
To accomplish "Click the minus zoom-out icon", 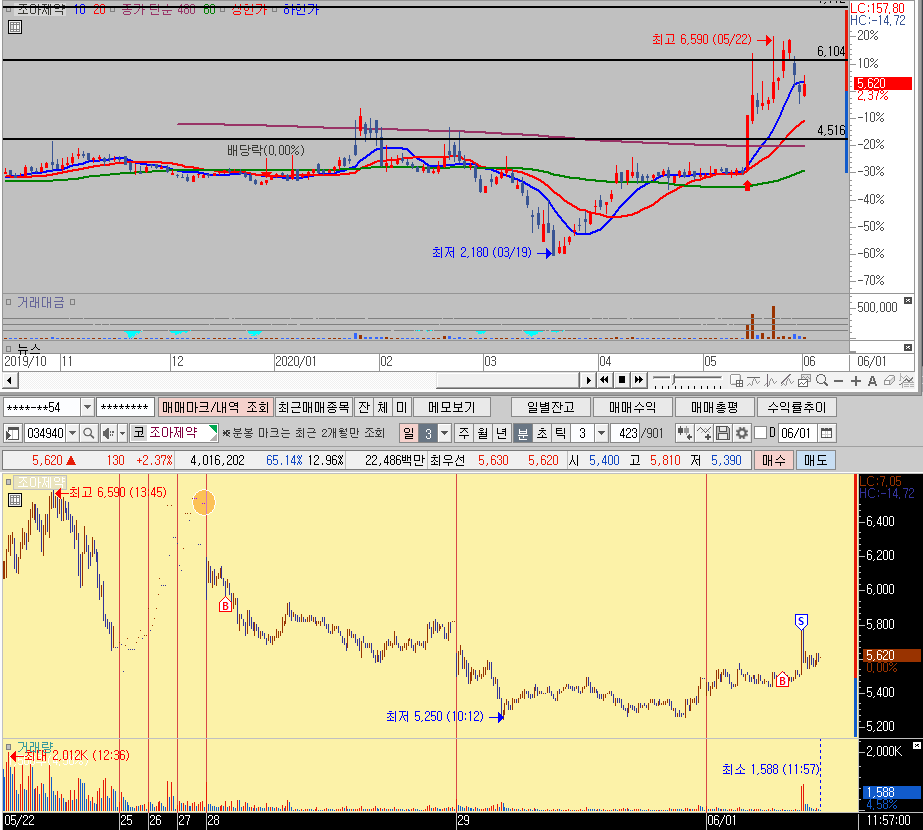I will pyautogui.click(x=838, y=381).
